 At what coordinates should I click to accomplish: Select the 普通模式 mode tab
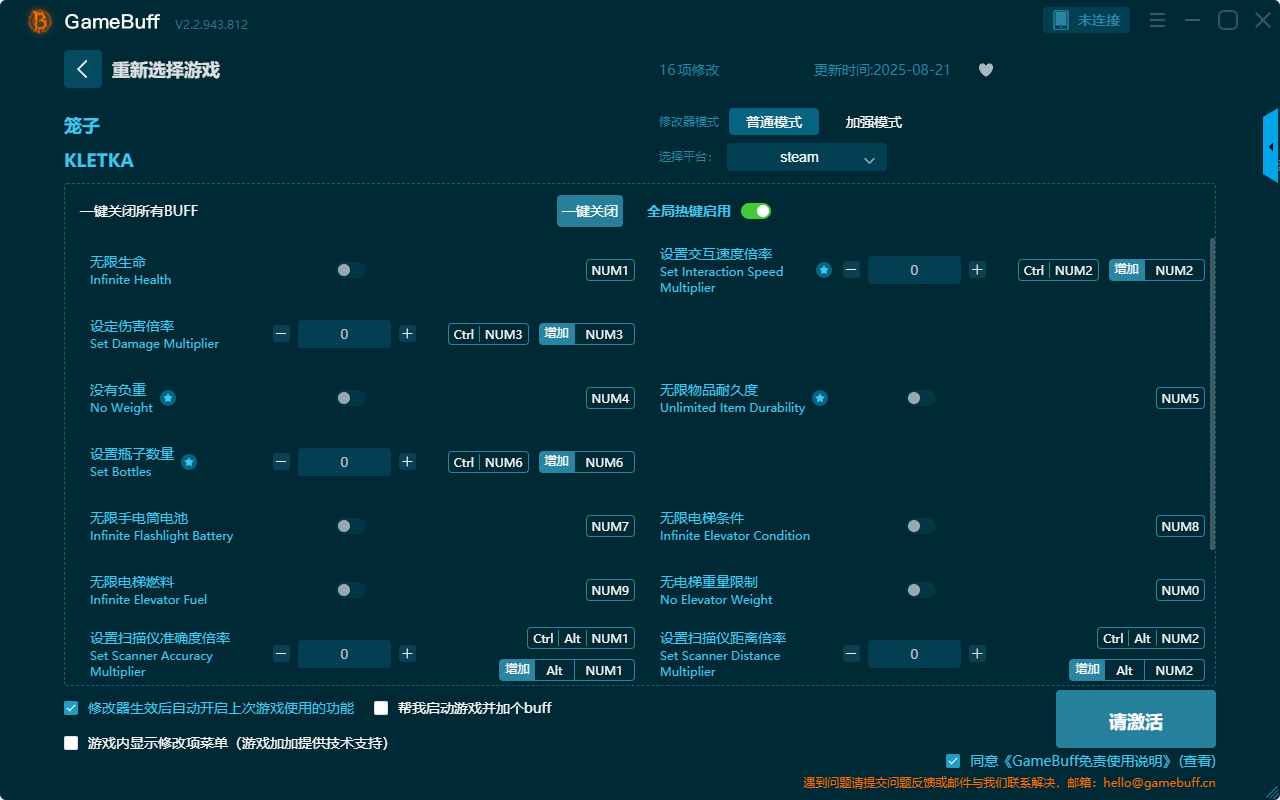[774, 122]
